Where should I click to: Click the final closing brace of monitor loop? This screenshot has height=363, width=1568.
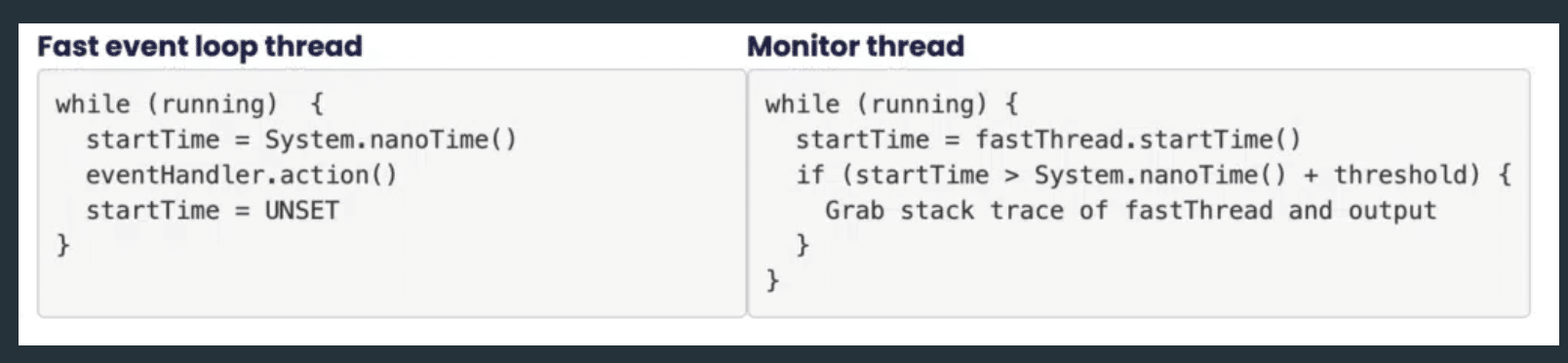tap(772, 281)
